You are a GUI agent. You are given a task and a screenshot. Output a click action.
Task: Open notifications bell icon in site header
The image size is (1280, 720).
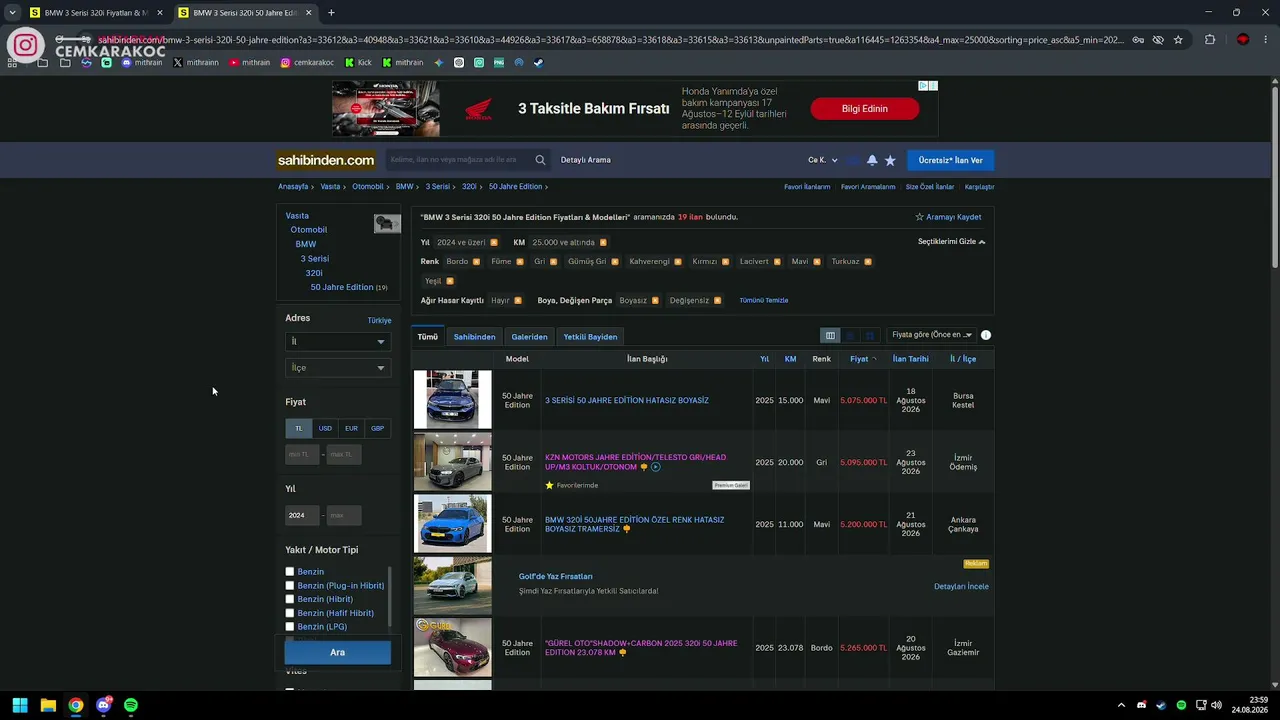872,160
